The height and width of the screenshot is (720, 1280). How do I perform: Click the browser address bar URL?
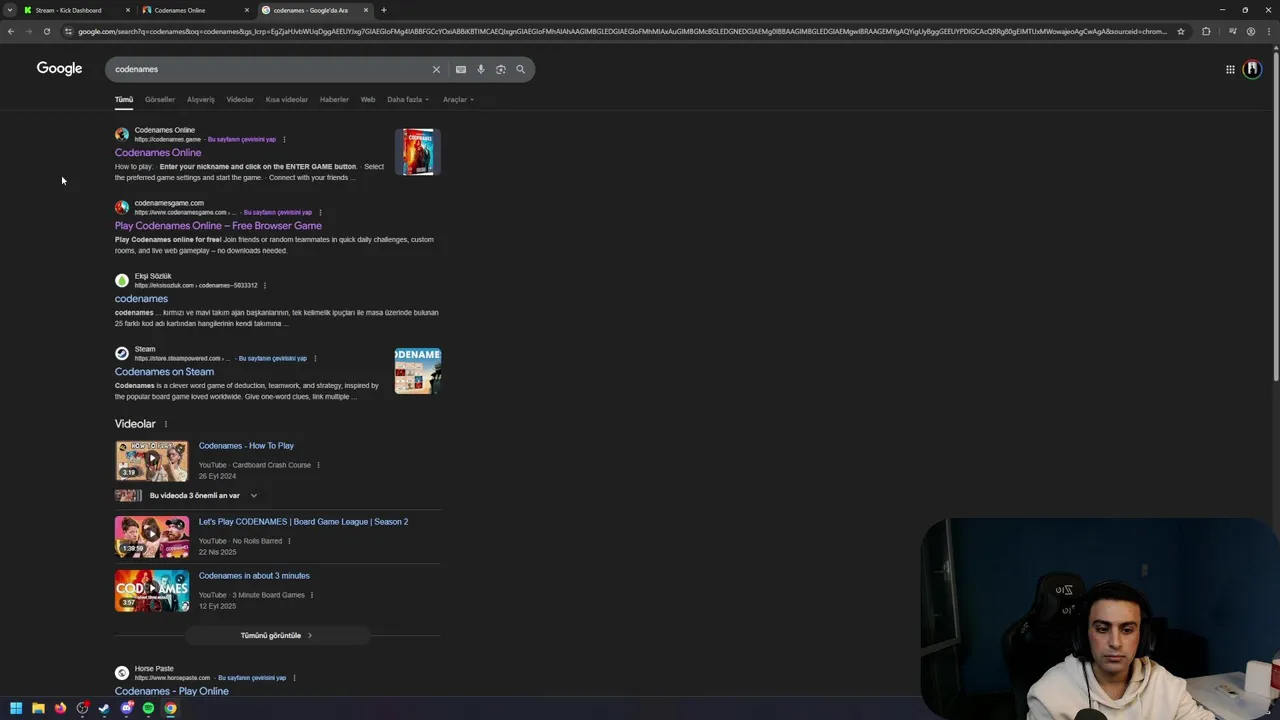tap(622, 31)
